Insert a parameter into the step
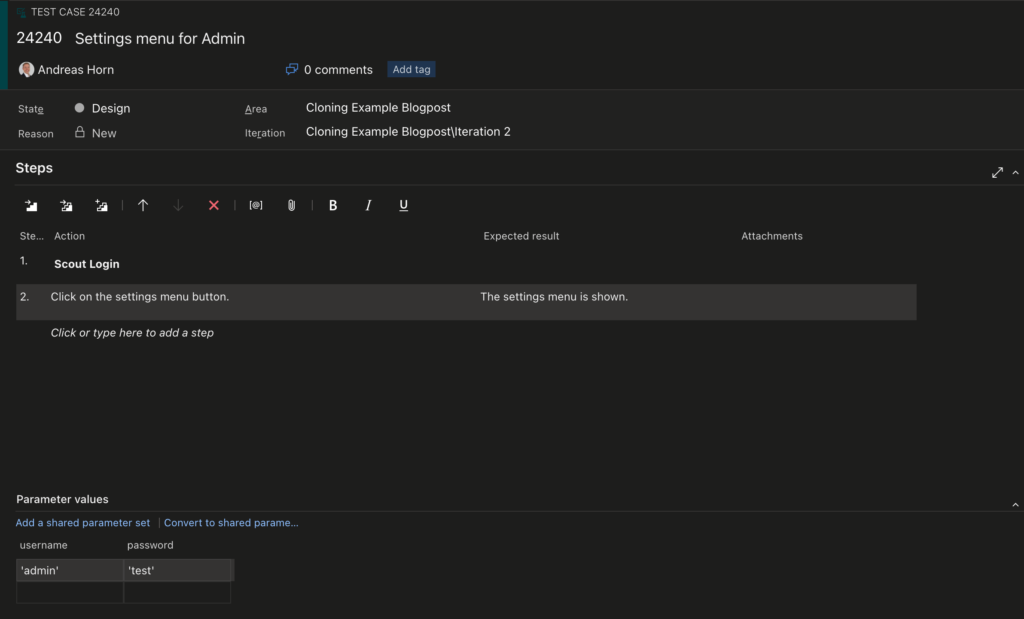Viewport: 1024px width, 619px height. coord(256,205)
